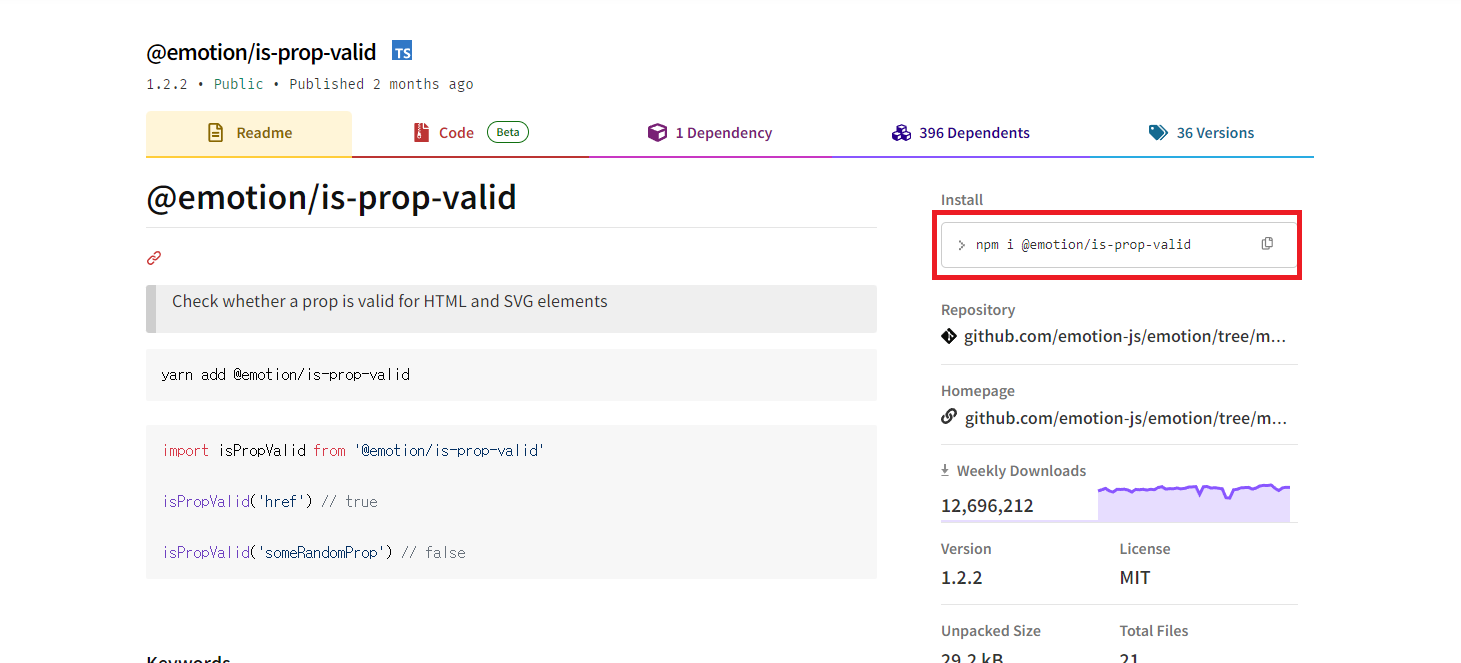Click the Beta badge
This screenshot has width=1461, height=663.
(508, 132)
